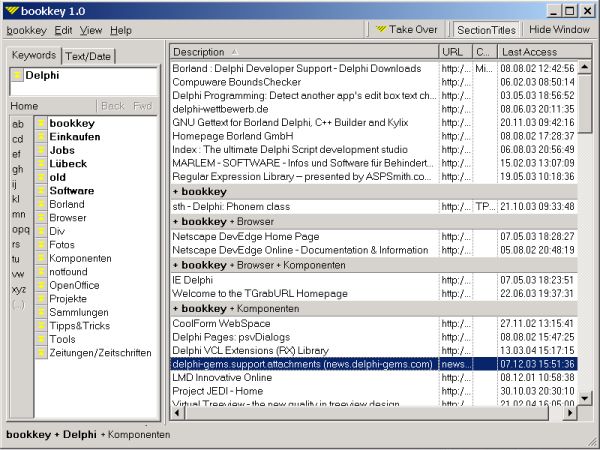Sort by the Last Access column header
600x450 pixels.
(x=544, y=52)
